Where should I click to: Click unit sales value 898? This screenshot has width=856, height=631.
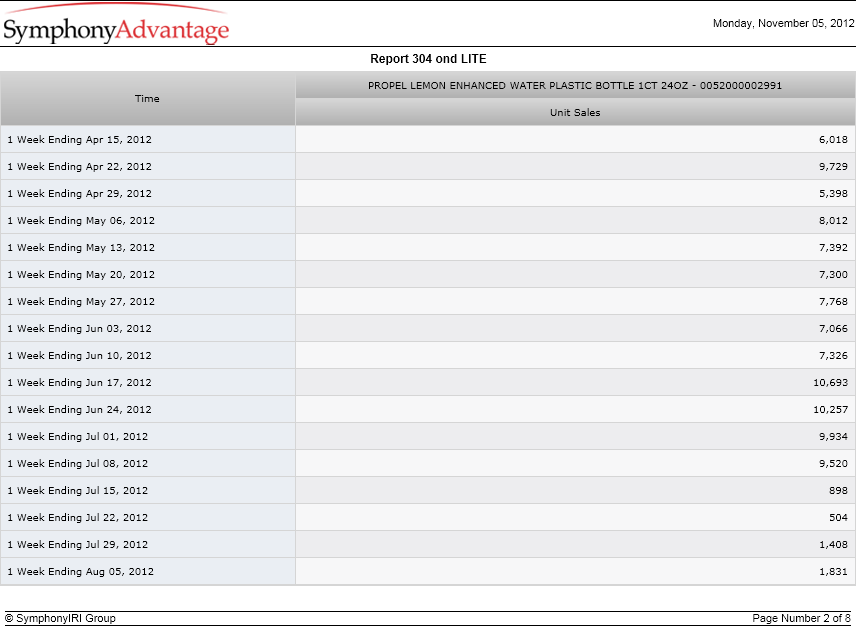pos(838,491)
